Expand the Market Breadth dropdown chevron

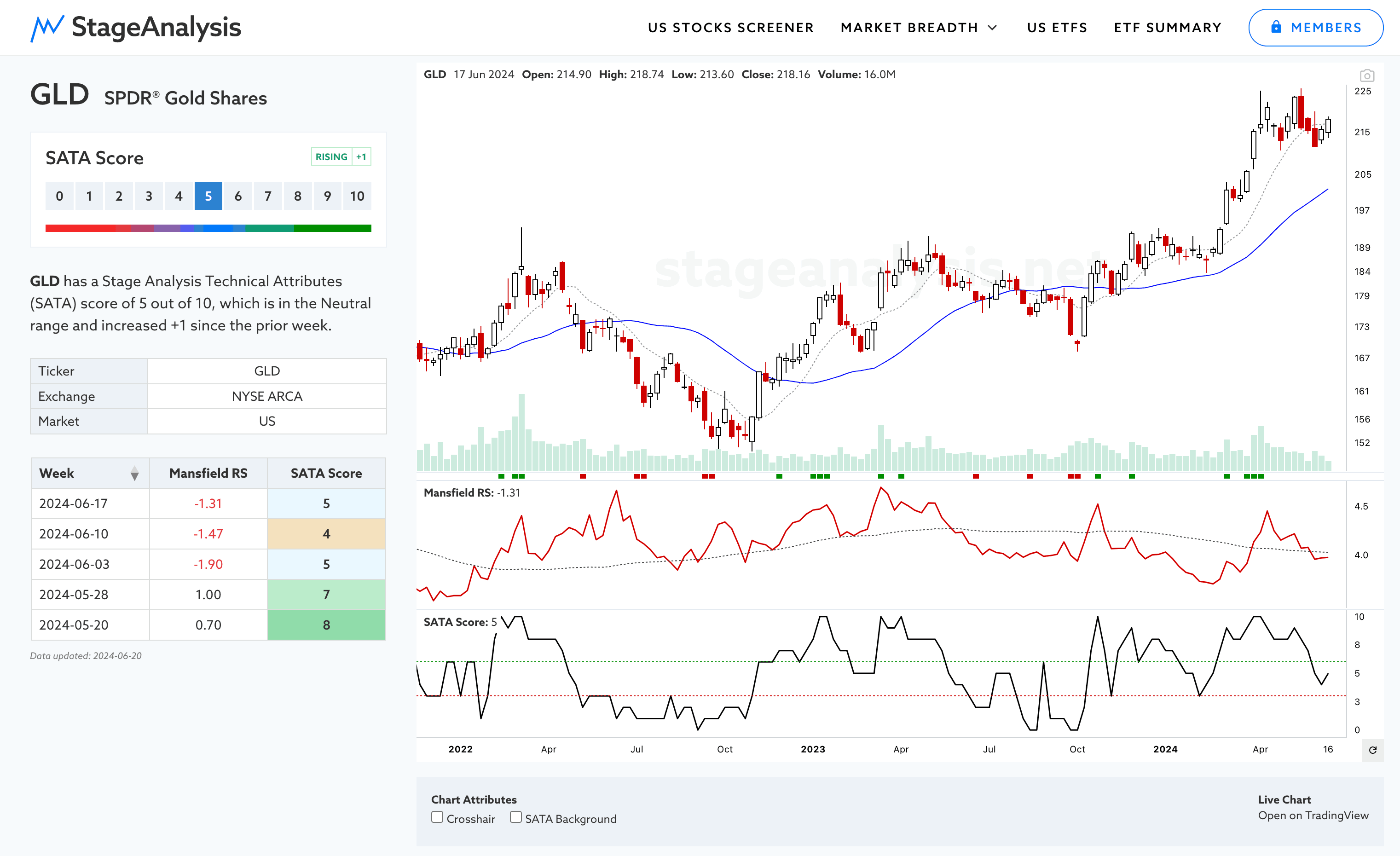992,28
